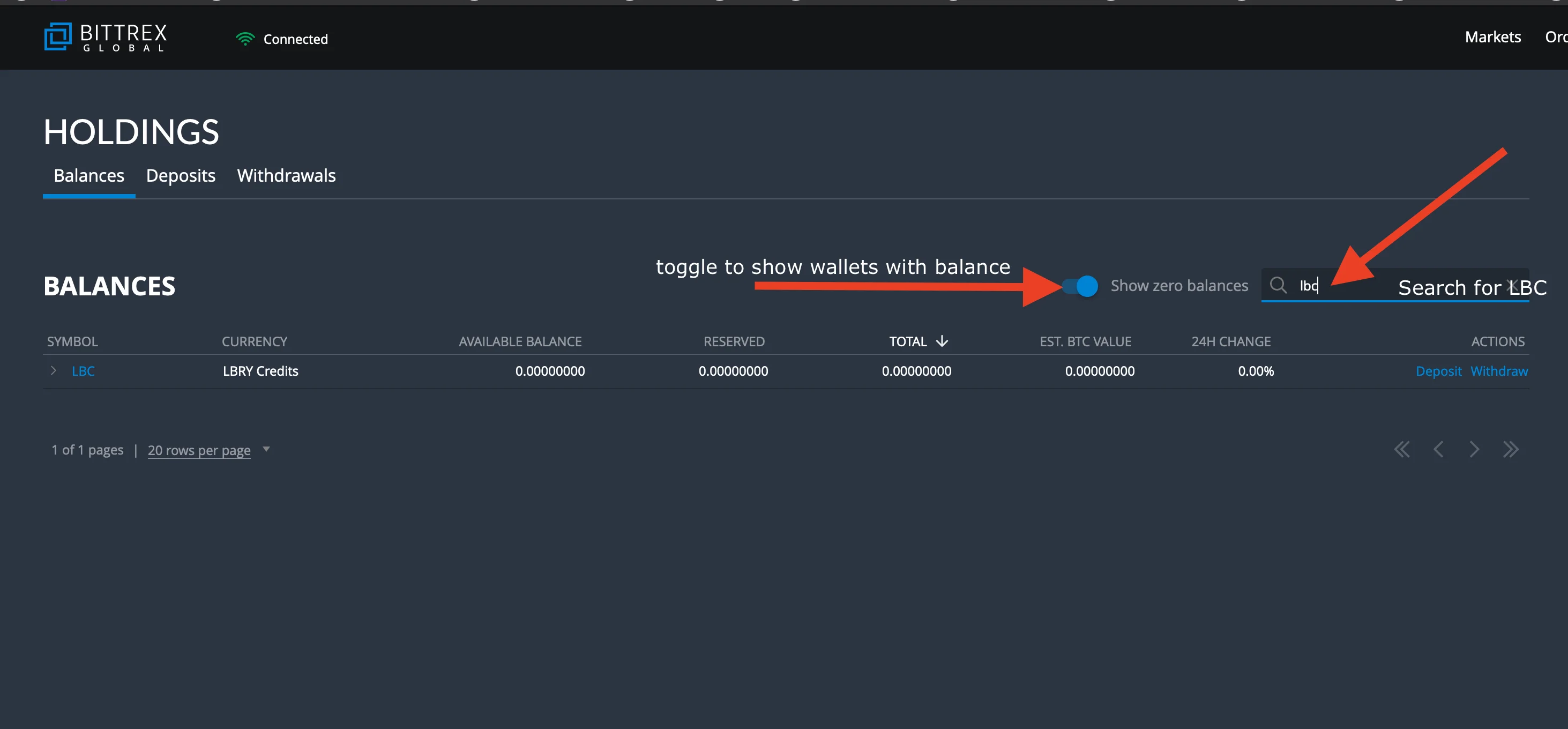The width and height of the screenshot is (1568, 729).
Task: Click the search magnifier icon
Action: click(x=1278, y=285)
